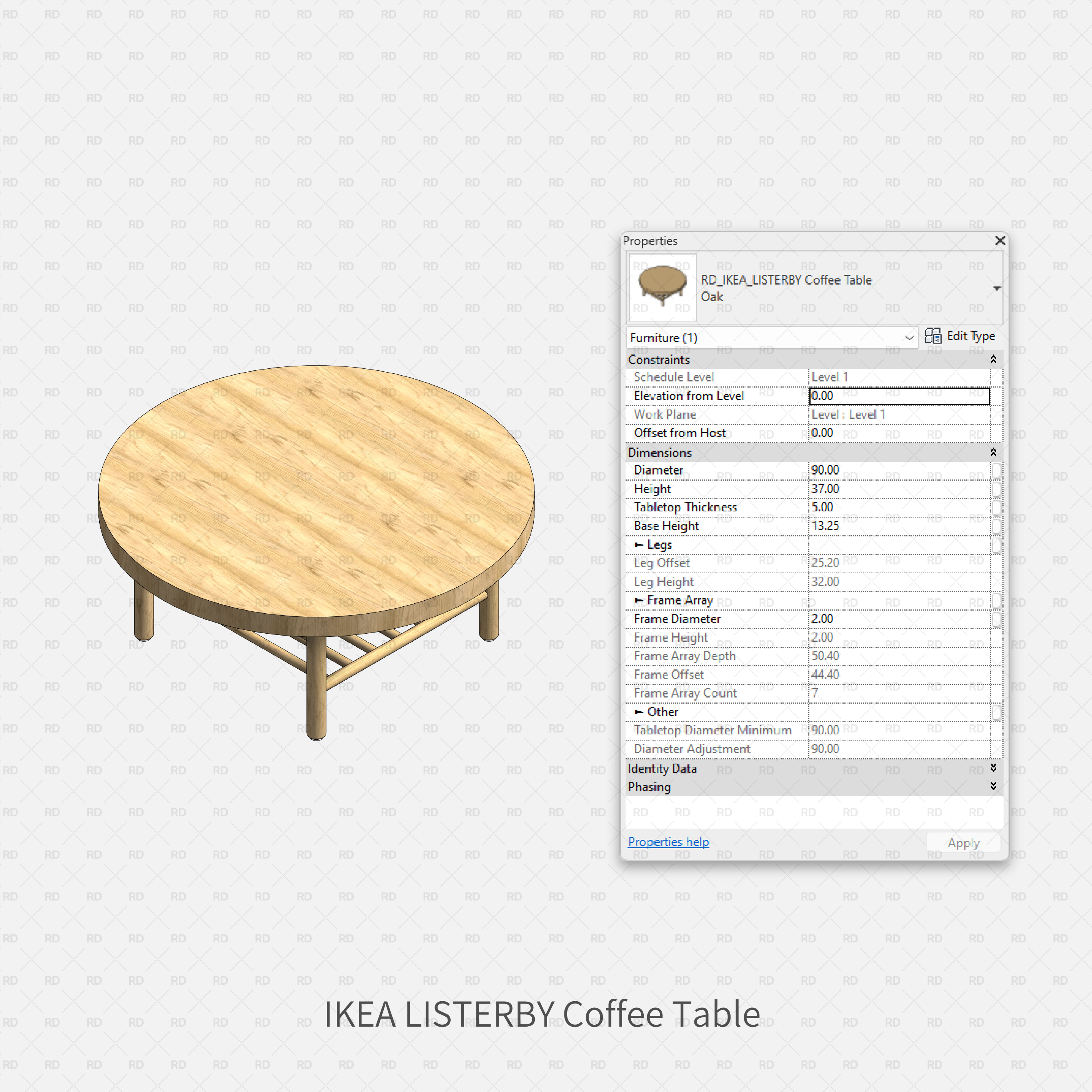The width and height of the screenshot is (1092, 1092).
Task: Expand the Identity Data section
Action: [x=993, y=769]
